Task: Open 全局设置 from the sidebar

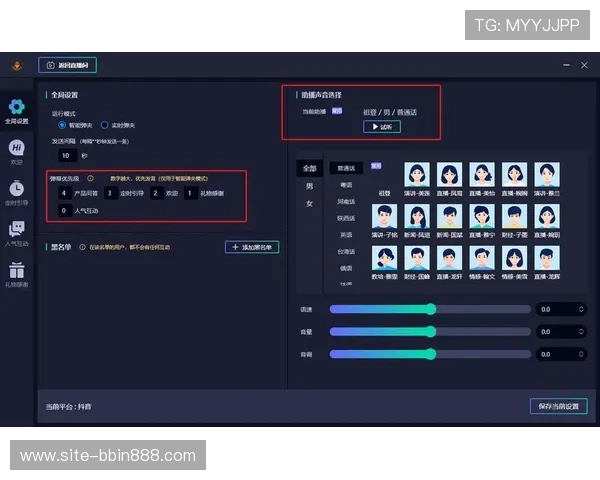Action: (x=17, y=110)
